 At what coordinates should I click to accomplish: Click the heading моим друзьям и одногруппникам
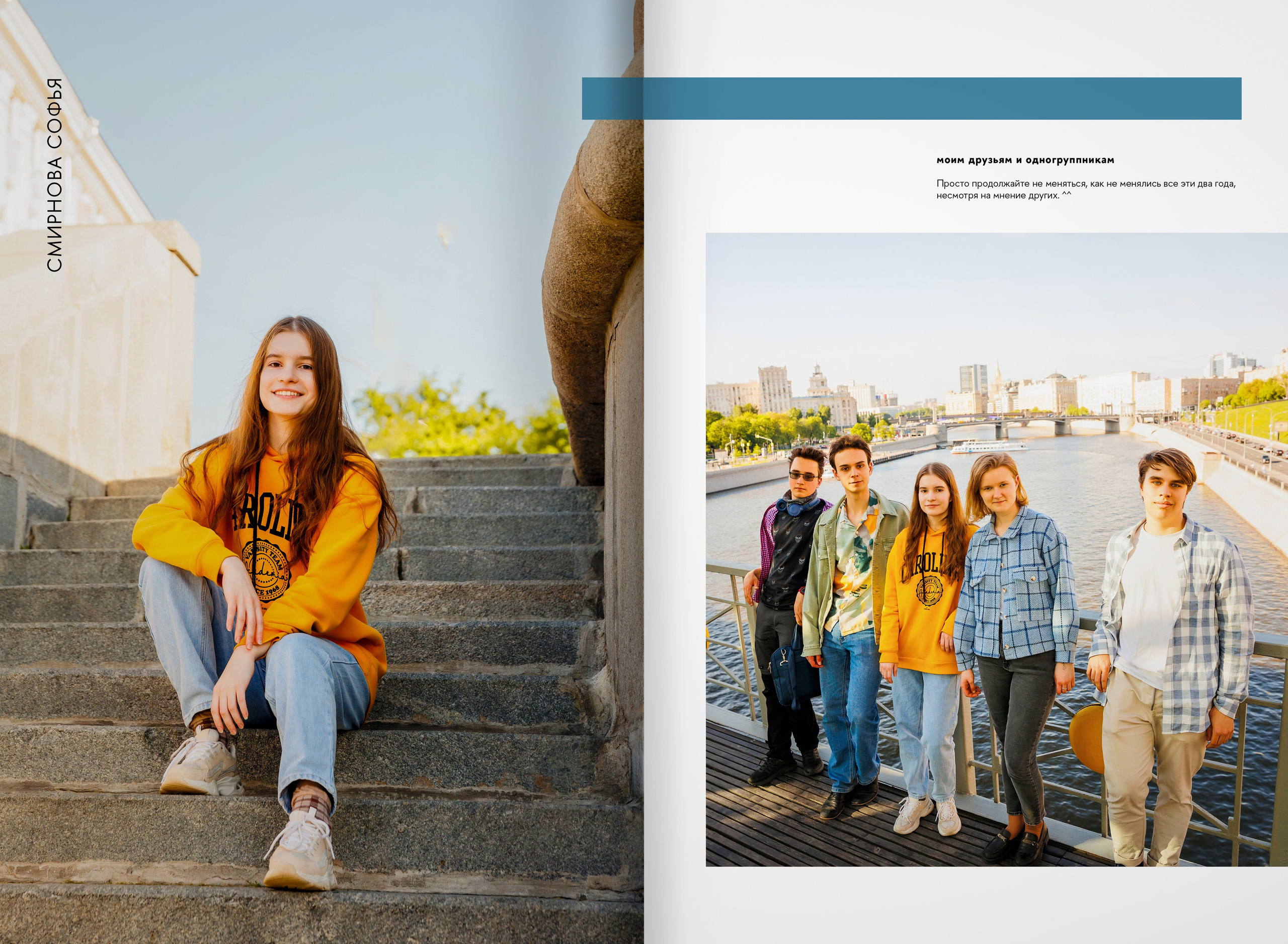pyautogui.click(x=1024, y=160)
